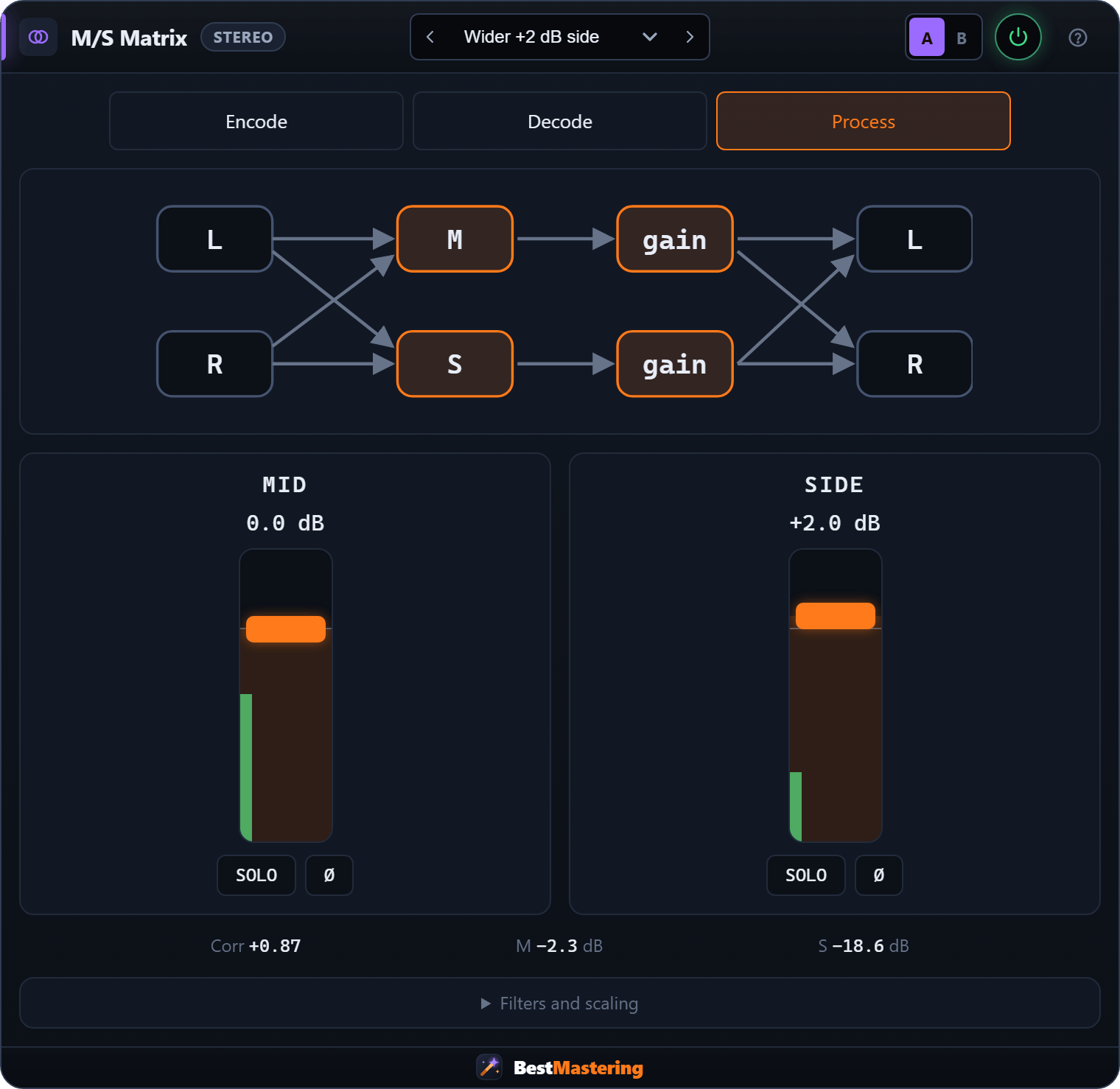Click the Corr +0.87 correlation readout
This screenshot has width=1120, height=1089.
(x=256, y=945)
